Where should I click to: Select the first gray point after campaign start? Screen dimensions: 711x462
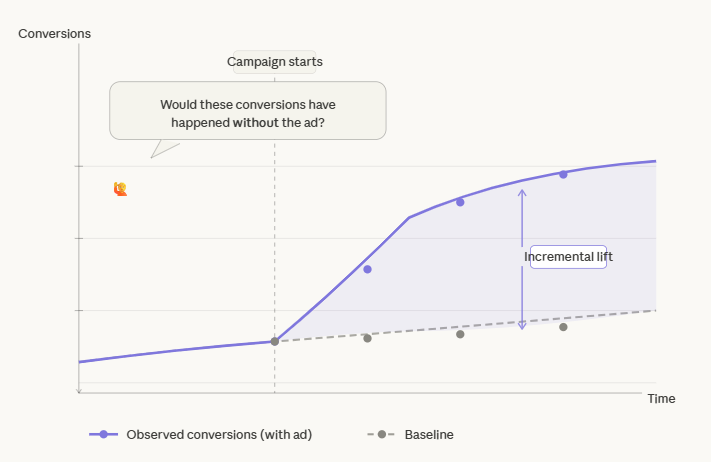(367, 338)
